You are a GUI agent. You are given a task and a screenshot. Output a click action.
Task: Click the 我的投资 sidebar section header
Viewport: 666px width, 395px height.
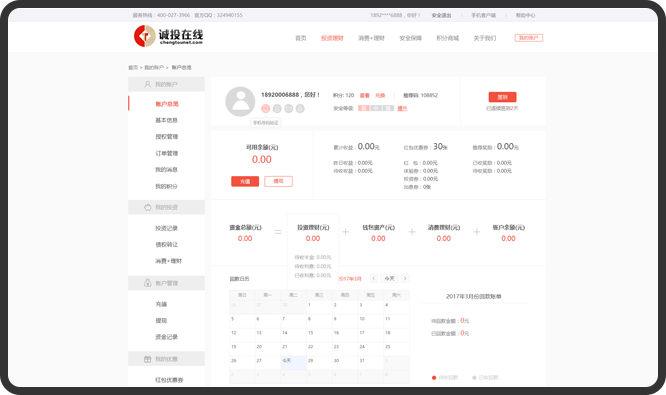point(166,207)
